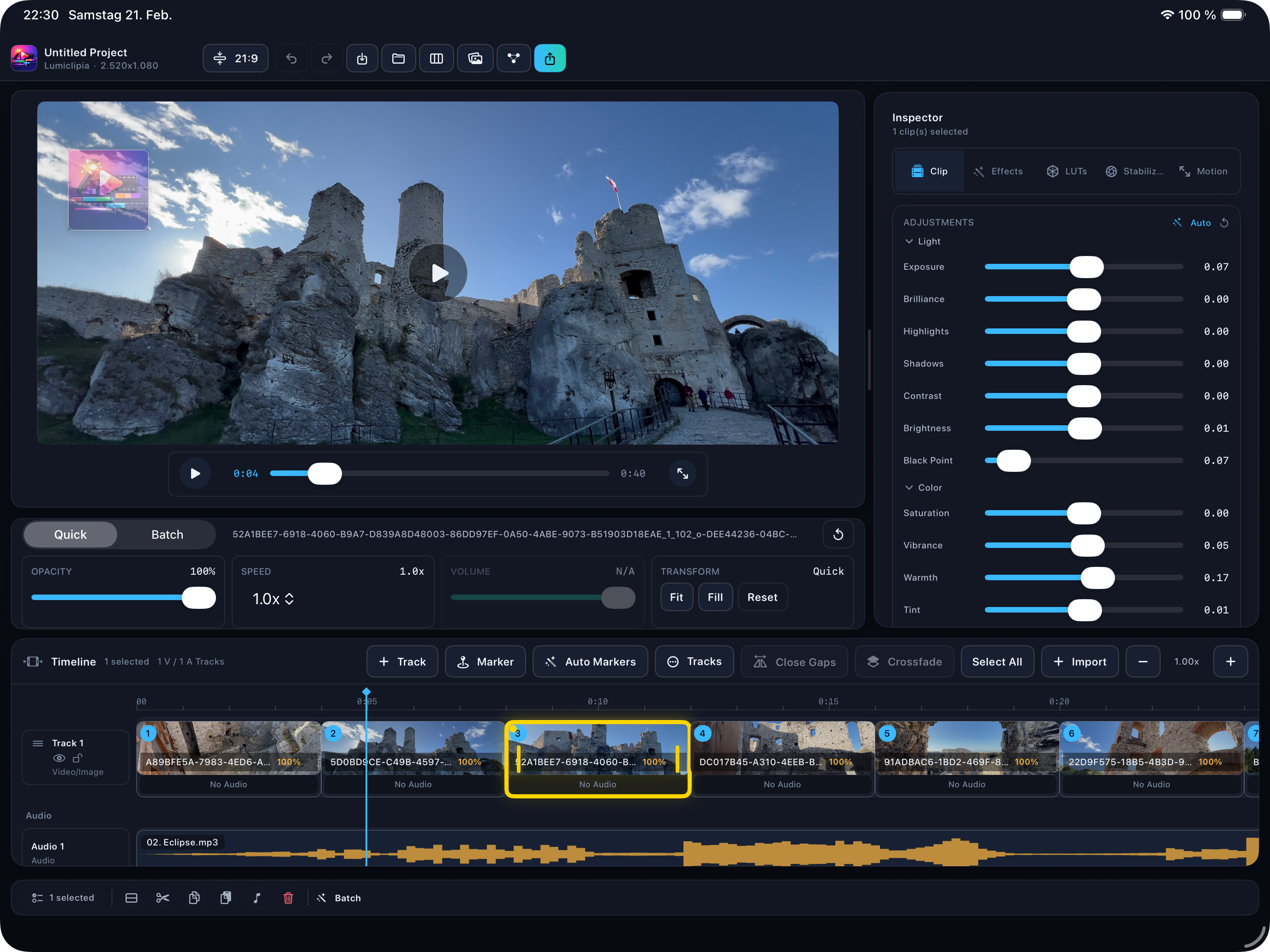The height and width of the screenshot is (952, 1270).
Task: Switch to the Batch tab next to Quick
Action: (x=167, y=534)
